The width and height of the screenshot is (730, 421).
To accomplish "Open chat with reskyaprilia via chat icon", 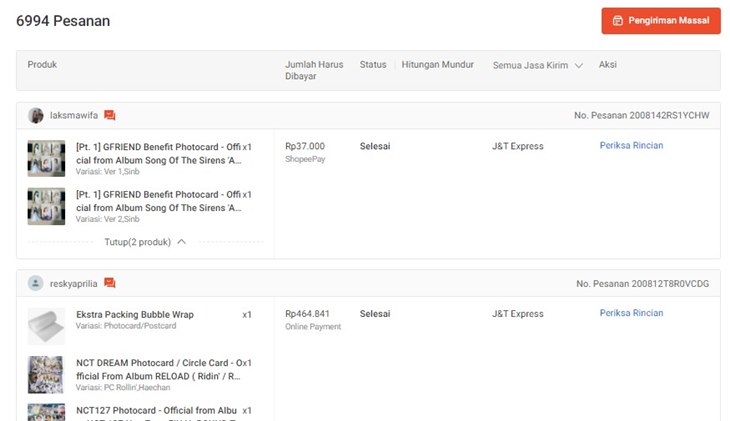I will pyautogui.click(x=110, y=284).
